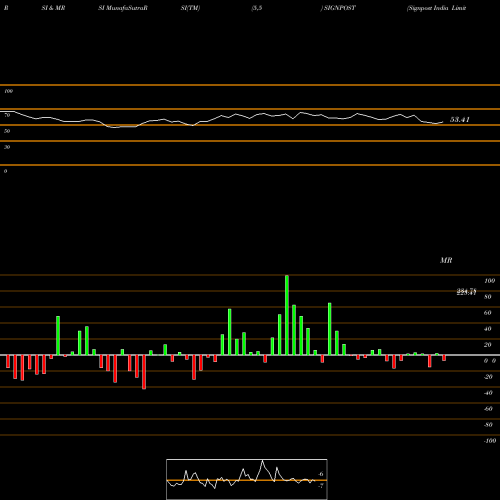This screenshot has height=500, width=500.
Task: Click the -7 label in mini chart
Action: pos(320,486)
